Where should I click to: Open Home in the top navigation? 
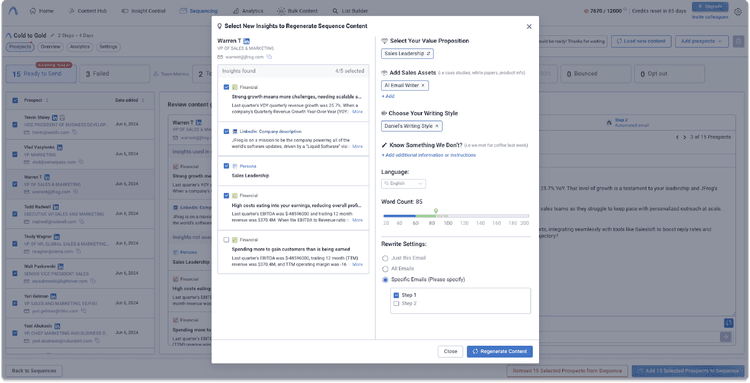click(41, 11)
